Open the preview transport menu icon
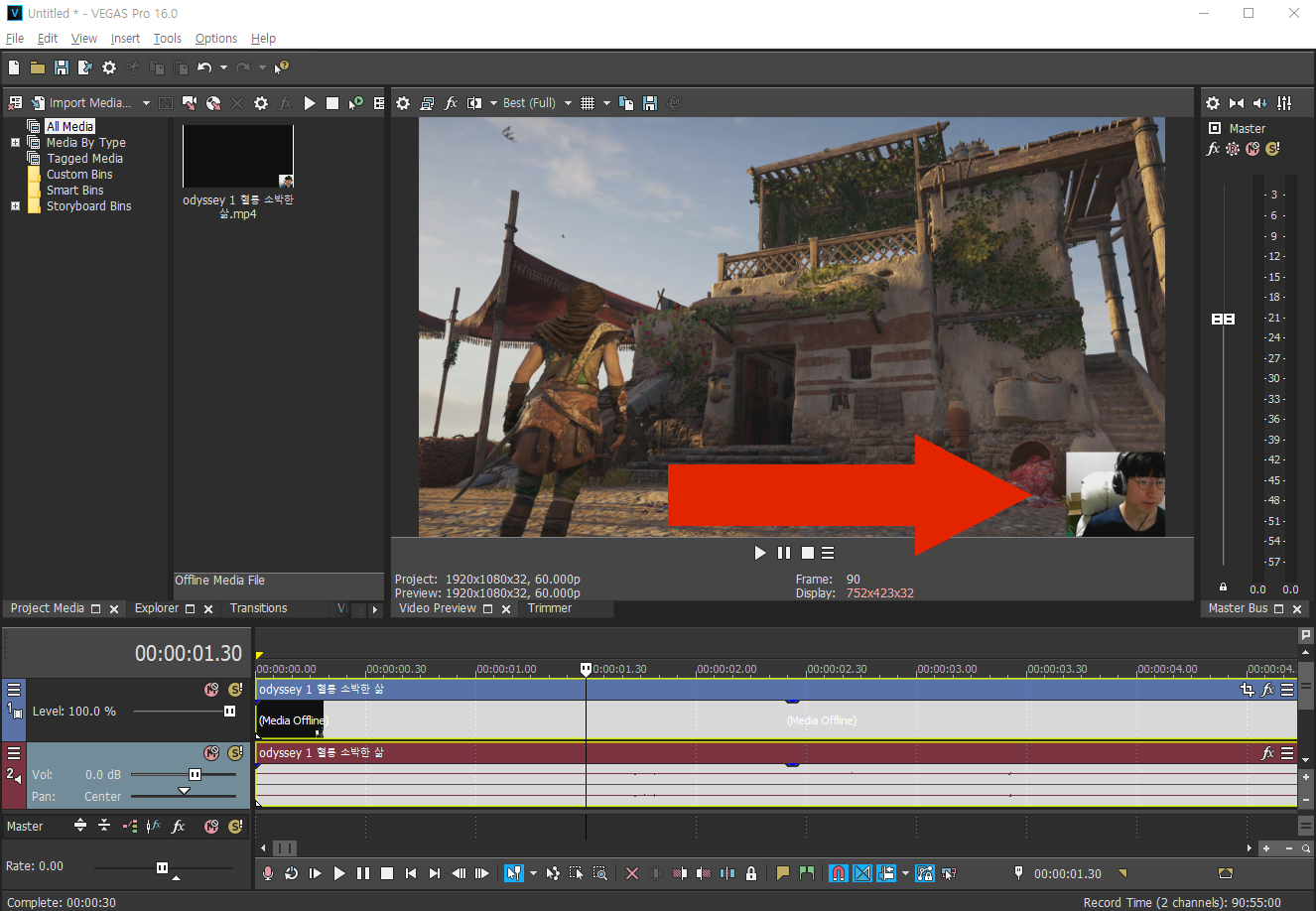The width and height of the screenshot is (1316, 911). 828,553
